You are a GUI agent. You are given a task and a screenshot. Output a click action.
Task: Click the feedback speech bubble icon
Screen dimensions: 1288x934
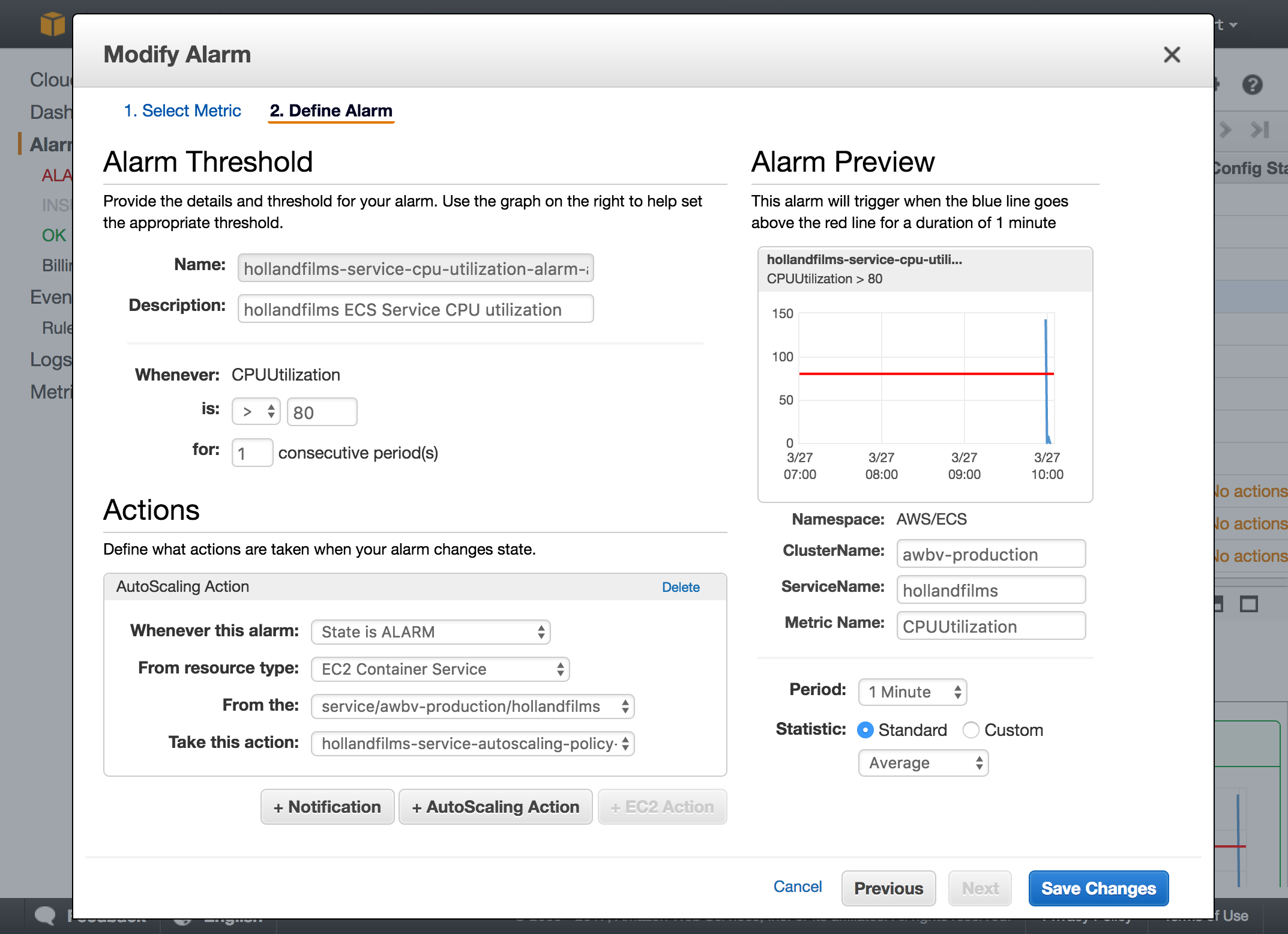tap(45, 915)
